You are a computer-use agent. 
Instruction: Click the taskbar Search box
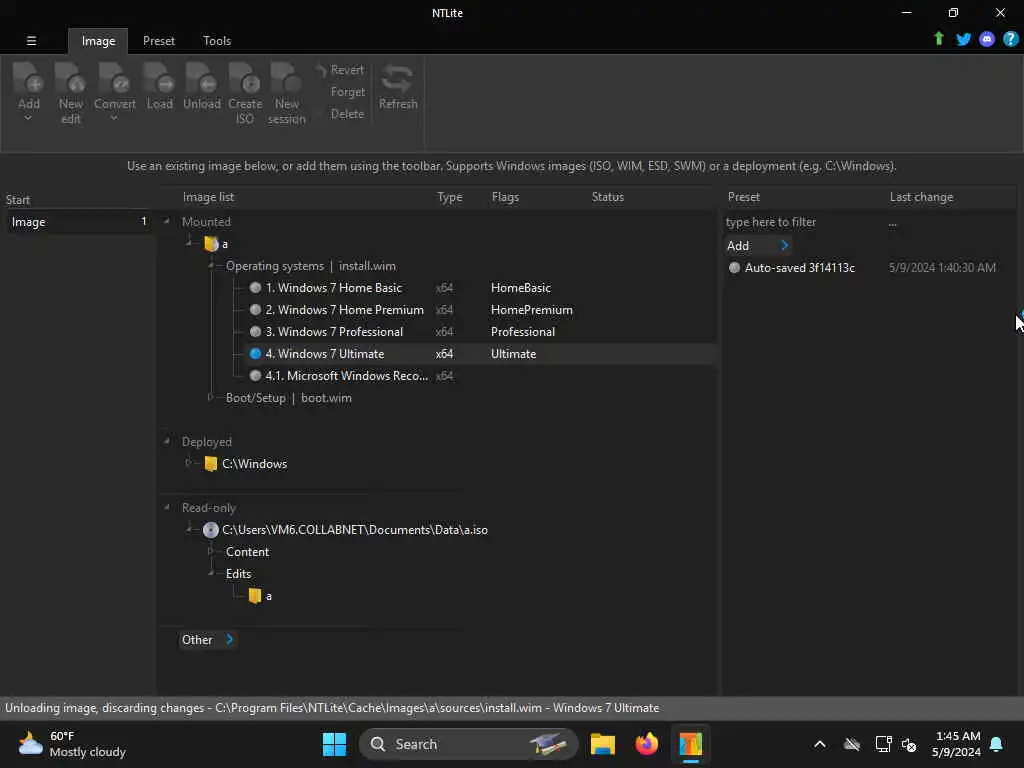[x=468, y=744]
